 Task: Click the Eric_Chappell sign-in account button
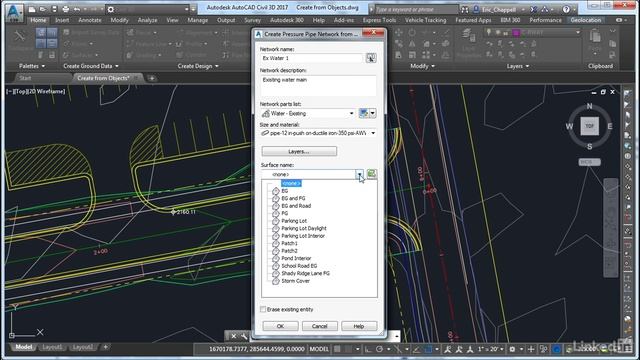click(500, 9)
